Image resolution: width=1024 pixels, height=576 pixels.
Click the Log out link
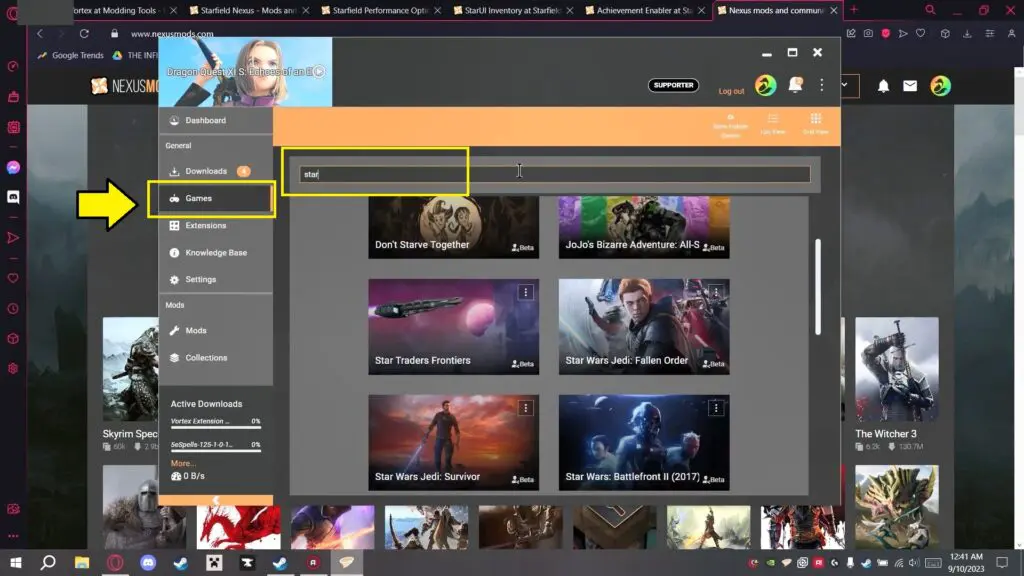point(731,91)
